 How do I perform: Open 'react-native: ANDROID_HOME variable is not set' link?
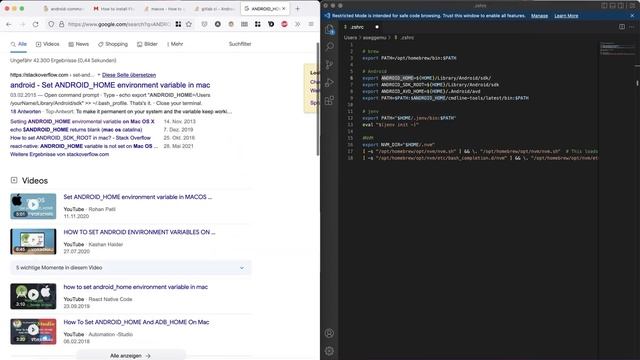coord(84,146)
